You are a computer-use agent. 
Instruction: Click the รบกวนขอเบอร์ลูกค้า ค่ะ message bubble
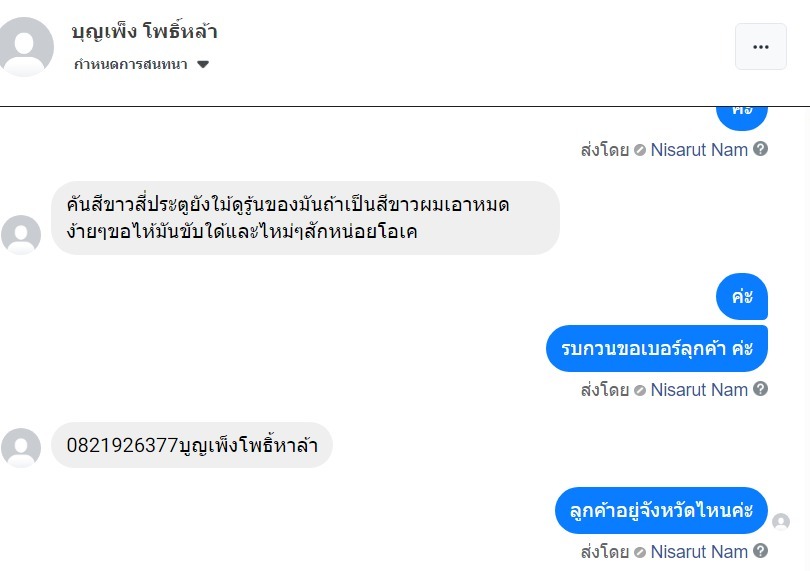[657, 349]
